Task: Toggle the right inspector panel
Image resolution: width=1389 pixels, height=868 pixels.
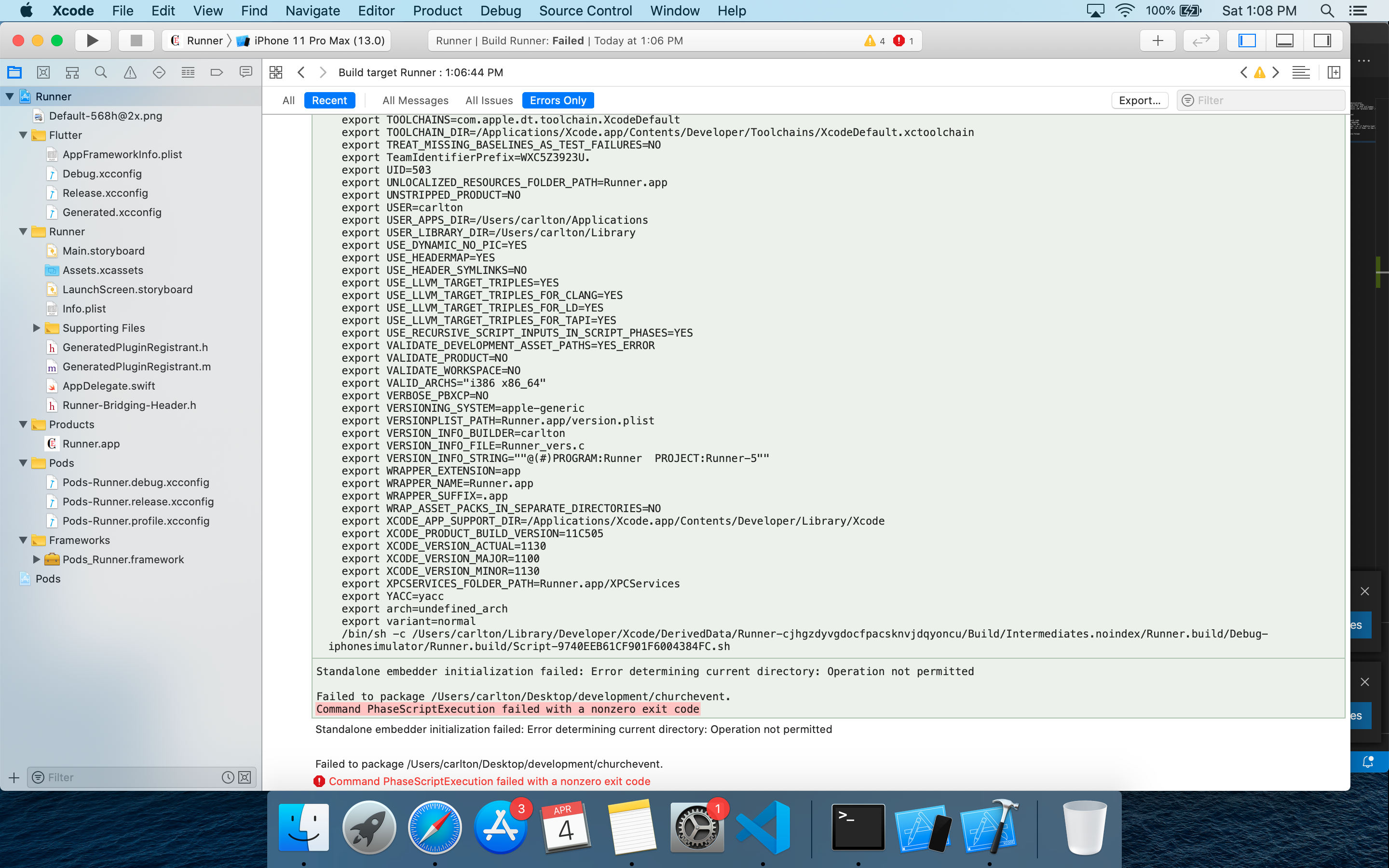Action: pos(1322,40)
